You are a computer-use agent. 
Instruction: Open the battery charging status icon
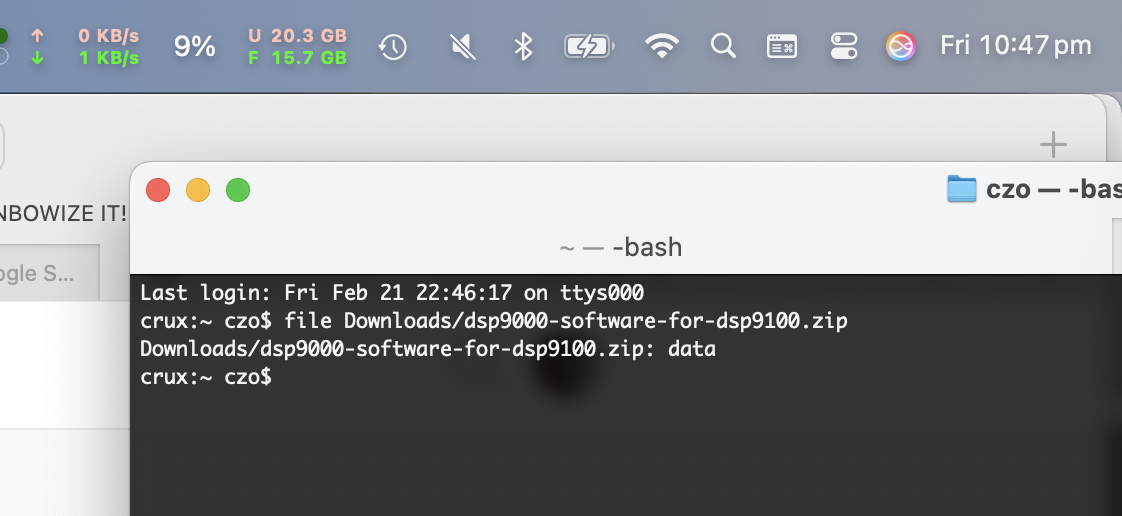point(589,47)
